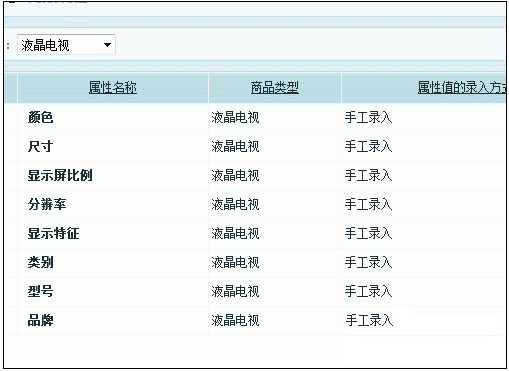The width and height of the screenshot is (509, 371).
Task: Click 液晶电视 in the 型号 row
Action: click(235, 291)
